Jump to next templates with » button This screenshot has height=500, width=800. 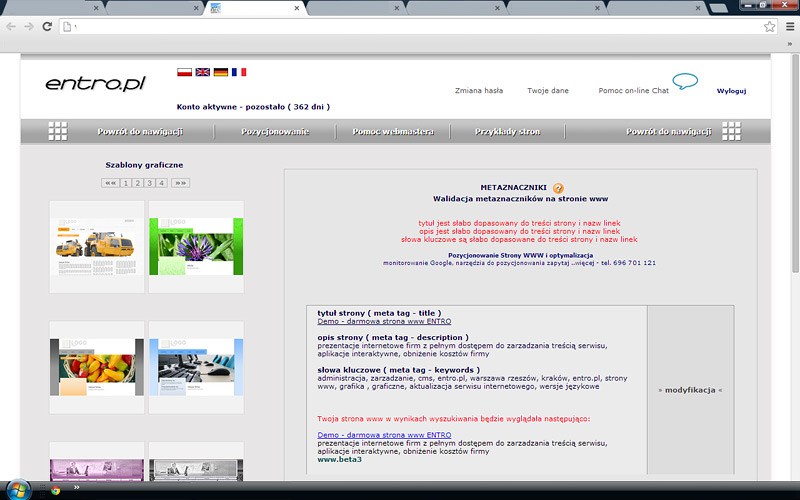pyautogui.click(x=180, y=183)
